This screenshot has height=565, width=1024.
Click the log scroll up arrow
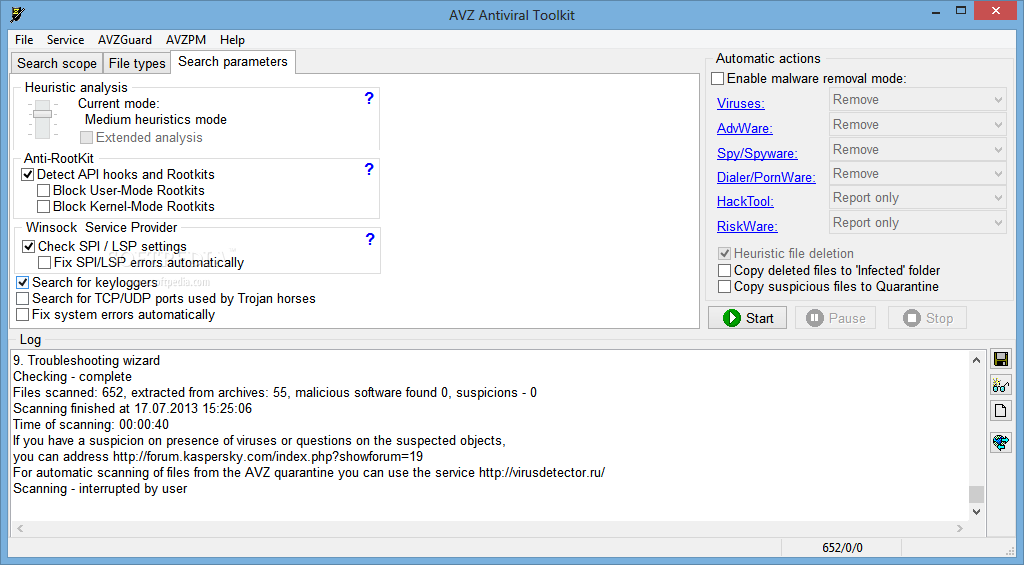(976, 360)
